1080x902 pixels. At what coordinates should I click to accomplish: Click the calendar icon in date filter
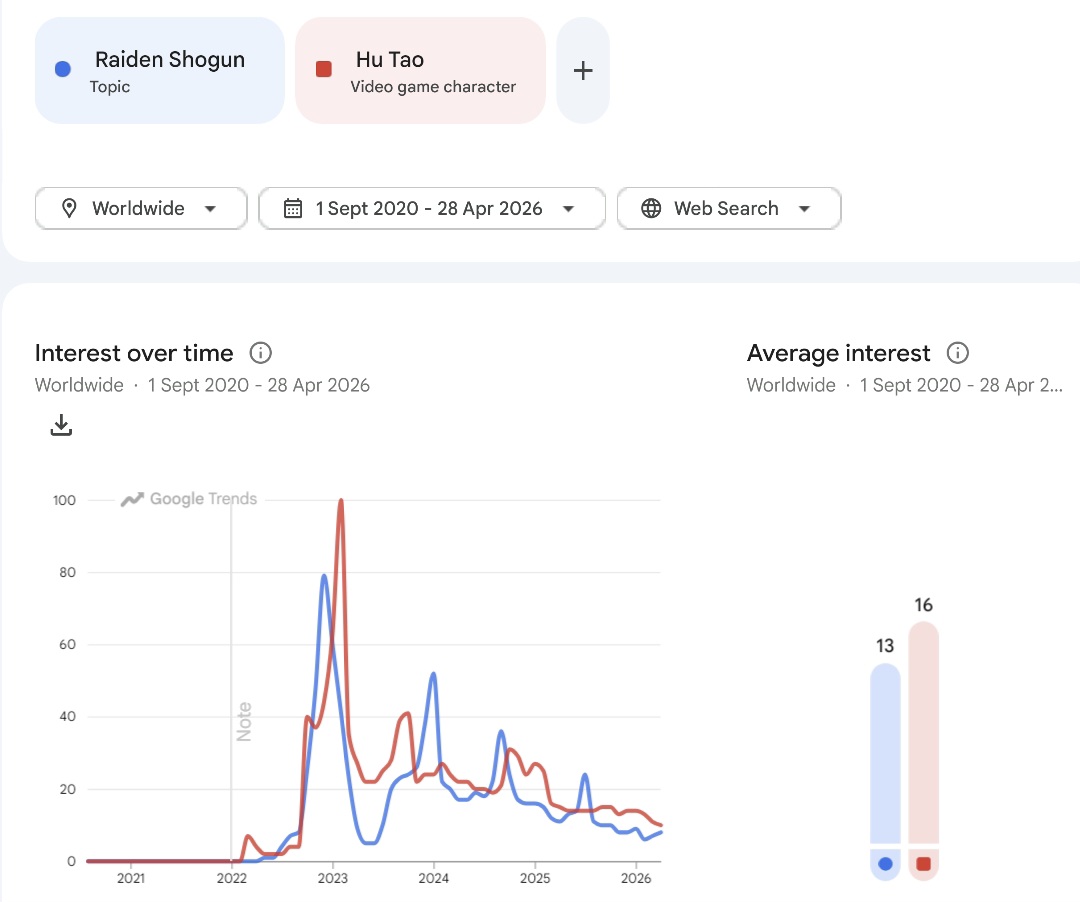pyautogui.click(x=293, y=208)
